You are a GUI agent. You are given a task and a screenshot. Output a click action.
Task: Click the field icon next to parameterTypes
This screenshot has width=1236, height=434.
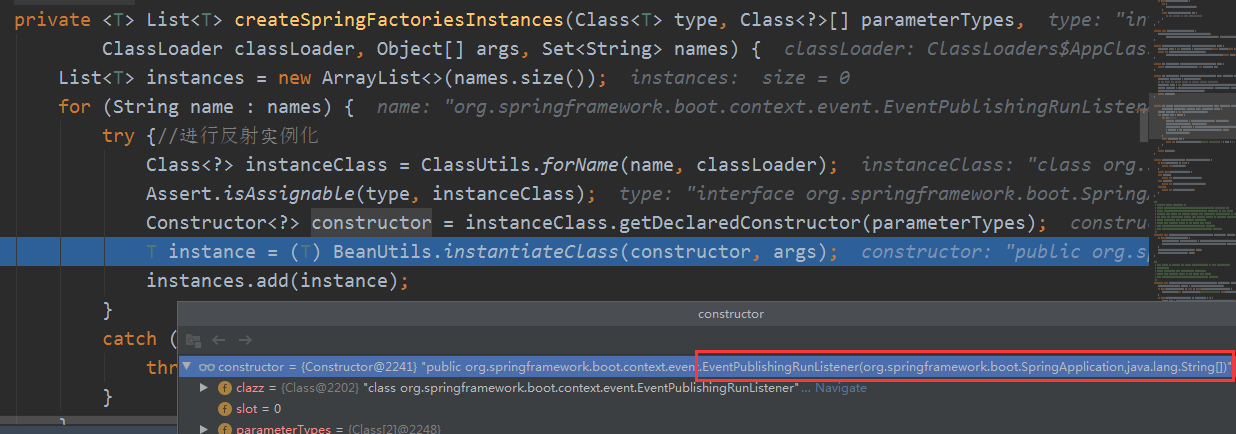pos(226,429)
